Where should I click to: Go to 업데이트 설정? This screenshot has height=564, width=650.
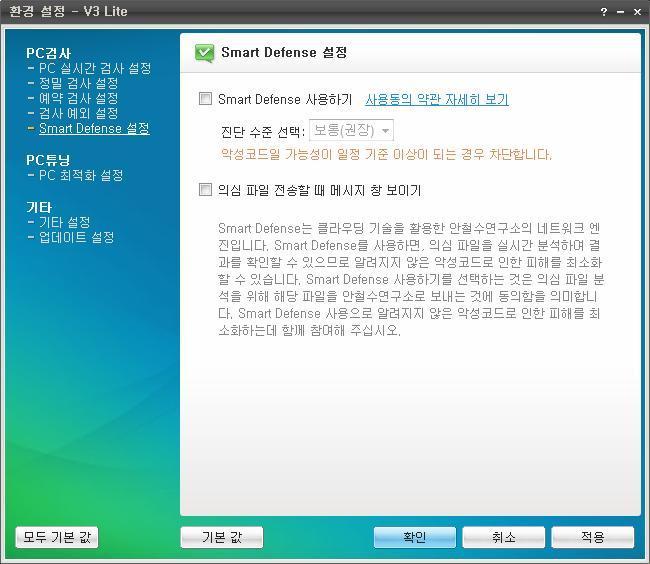(x=76, y=237)
